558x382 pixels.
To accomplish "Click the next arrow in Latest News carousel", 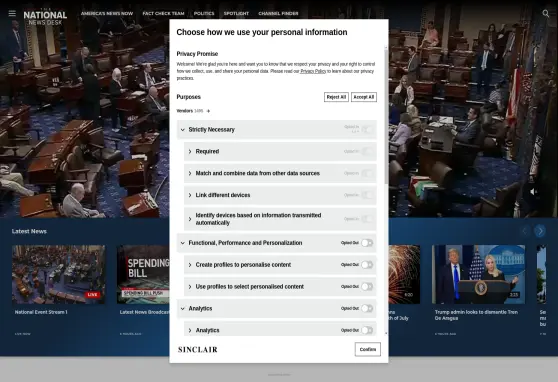I will 540,231.
